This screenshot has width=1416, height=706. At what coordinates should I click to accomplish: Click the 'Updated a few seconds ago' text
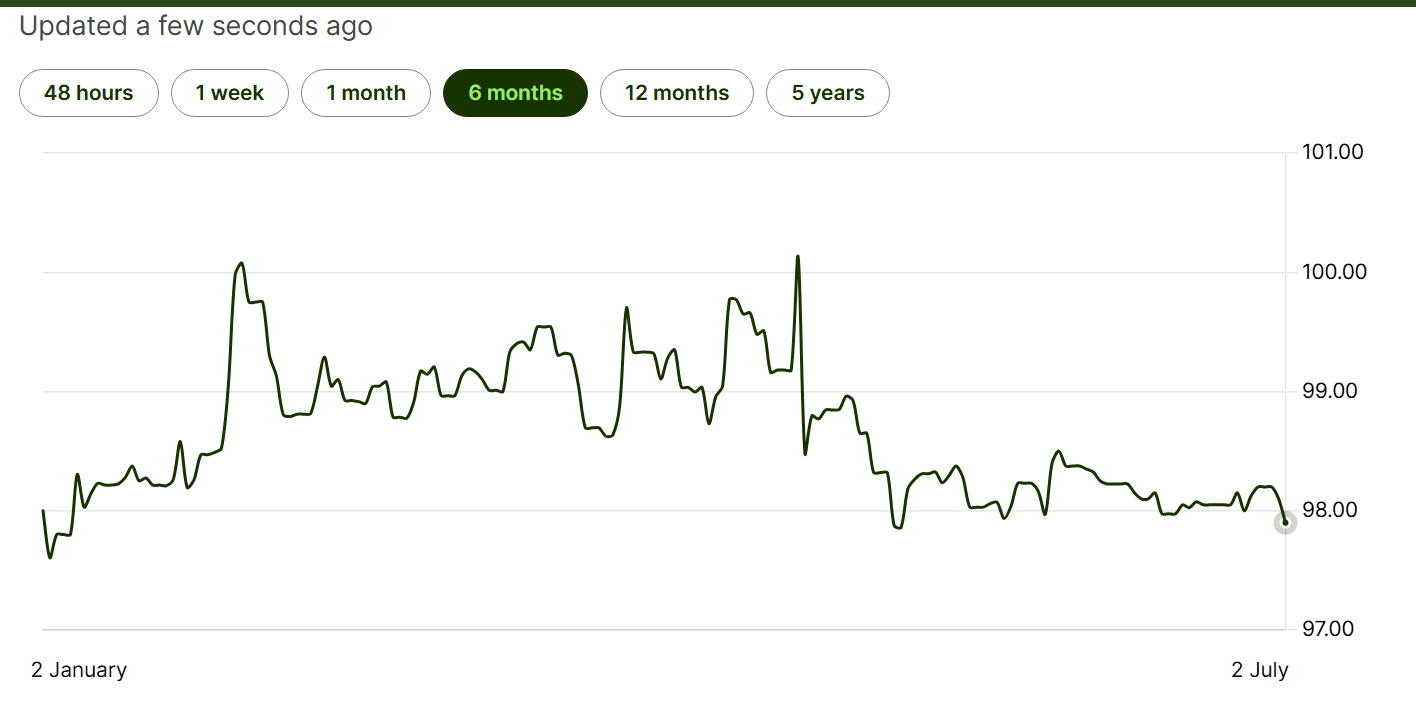196,27
